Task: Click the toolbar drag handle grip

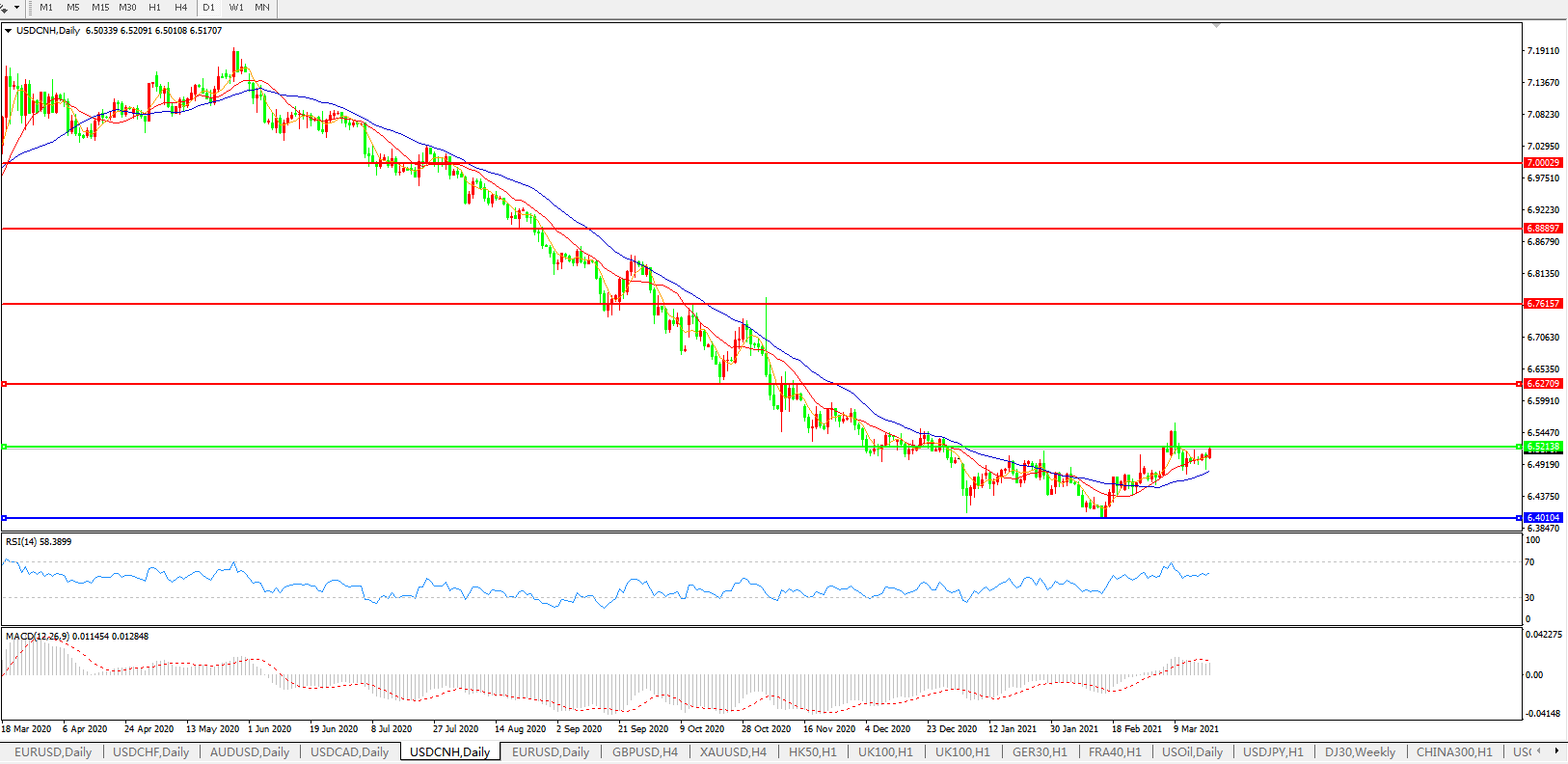Action: point(30,8)
